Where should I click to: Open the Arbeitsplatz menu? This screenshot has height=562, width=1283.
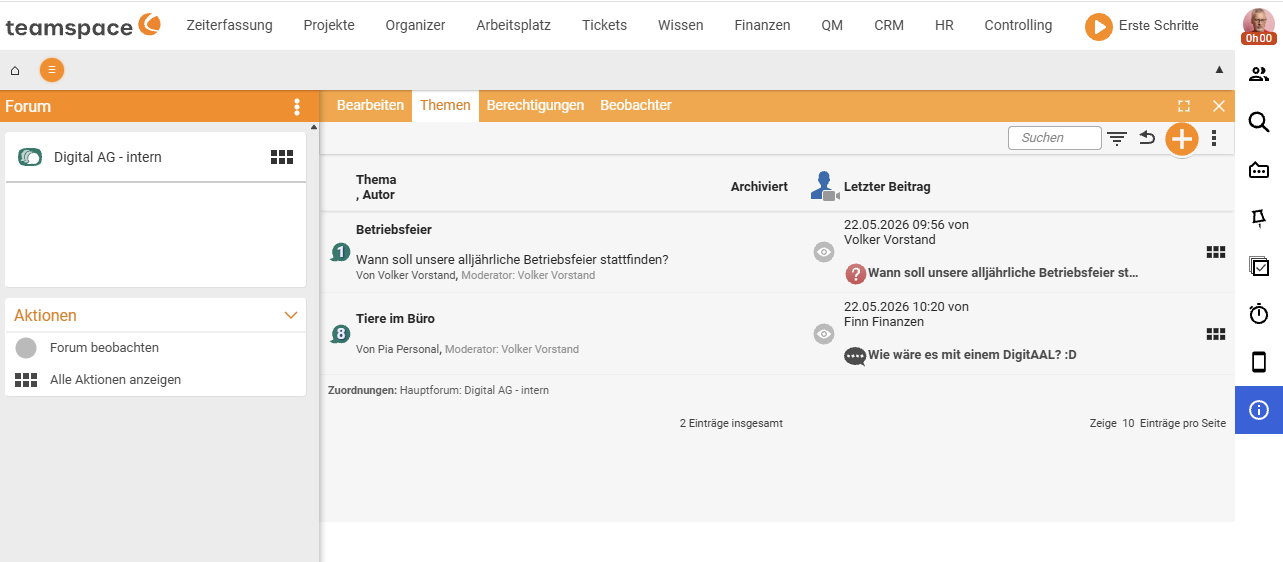tap(513, 25)
